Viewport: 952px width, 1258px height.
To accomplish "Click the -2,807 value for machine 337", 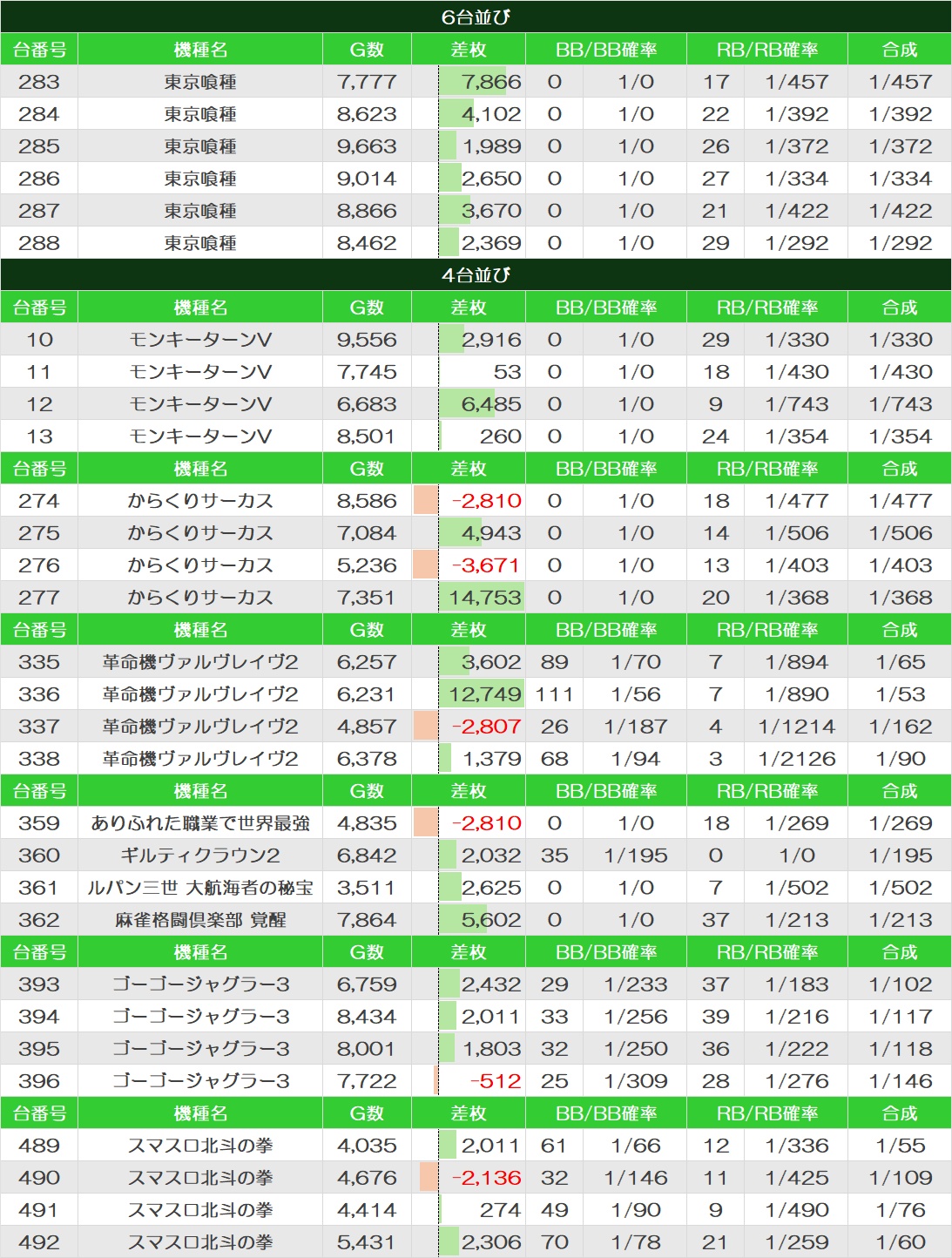I will click(x=487, y=727).
